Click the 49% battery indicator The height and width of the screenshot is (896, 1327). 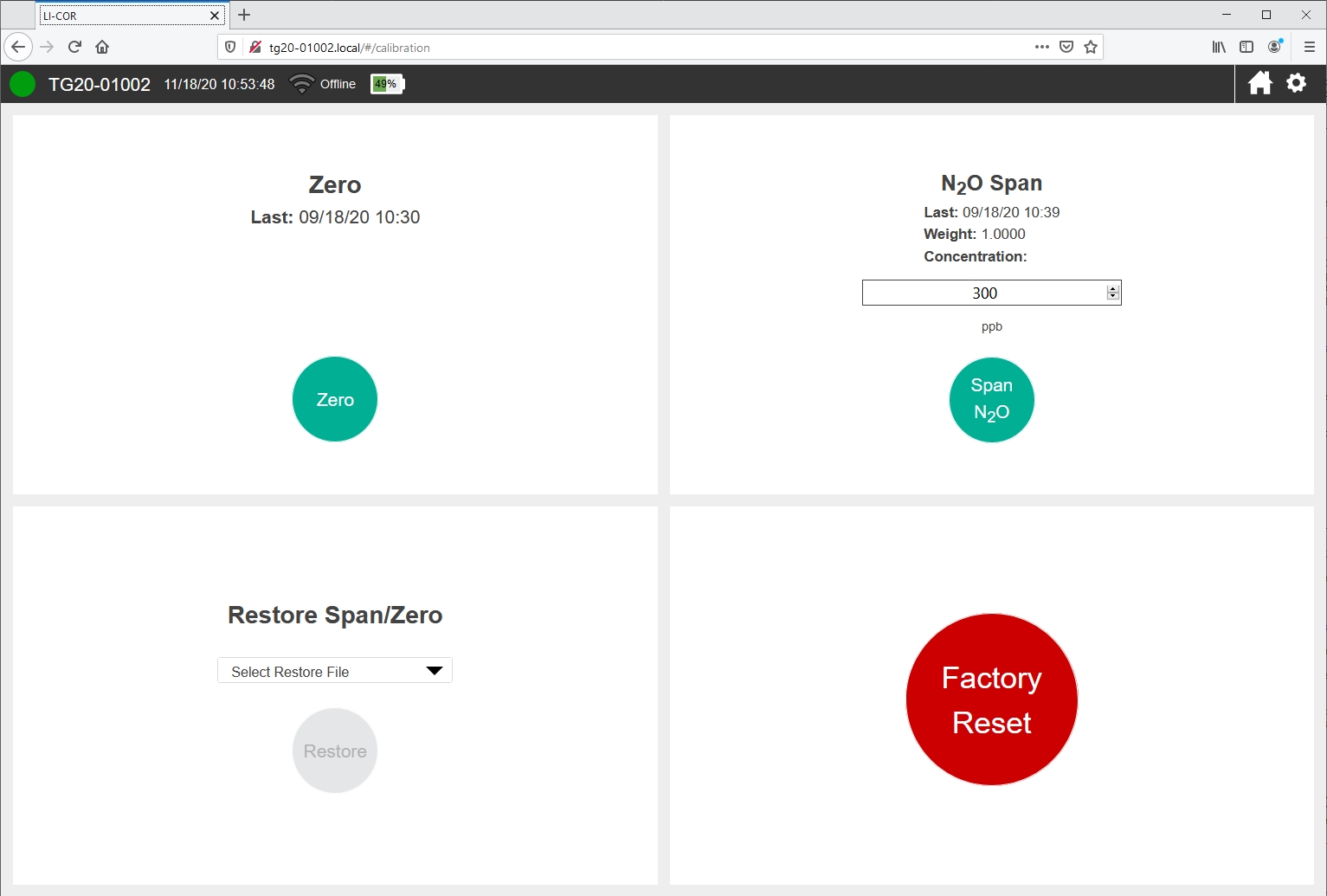pos(387,84)
